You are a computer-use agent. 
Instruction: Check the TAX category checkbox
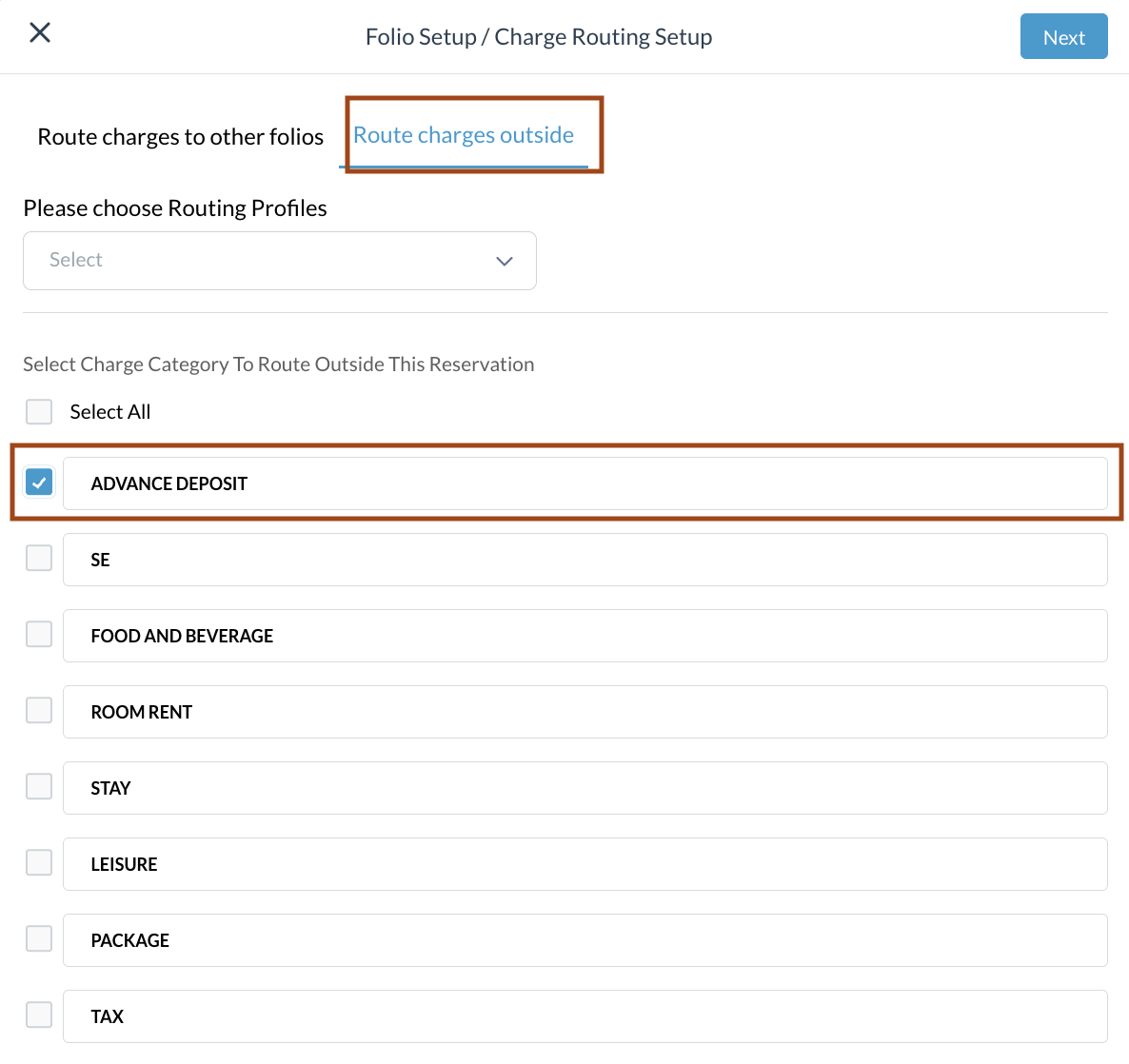(39, 1015)
